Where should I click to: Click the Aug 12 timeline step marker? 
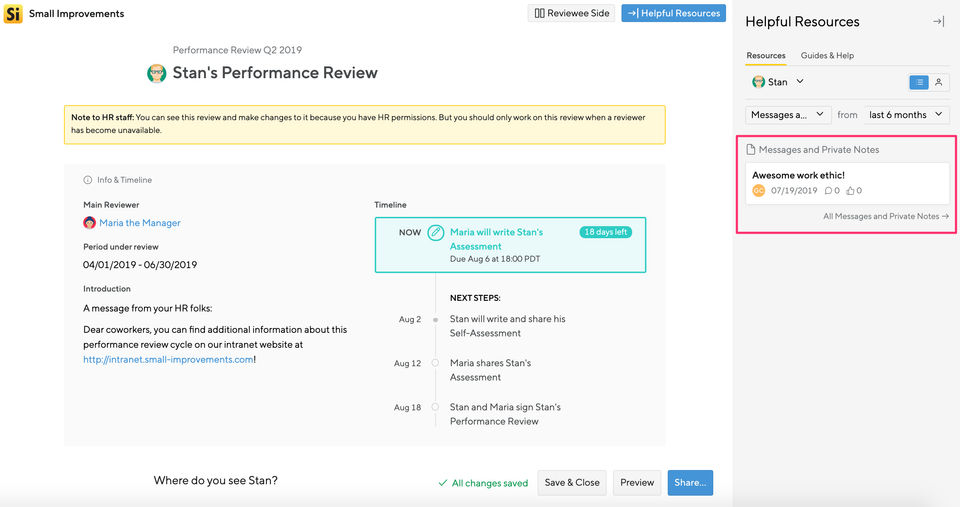click(x=435, y=363)
